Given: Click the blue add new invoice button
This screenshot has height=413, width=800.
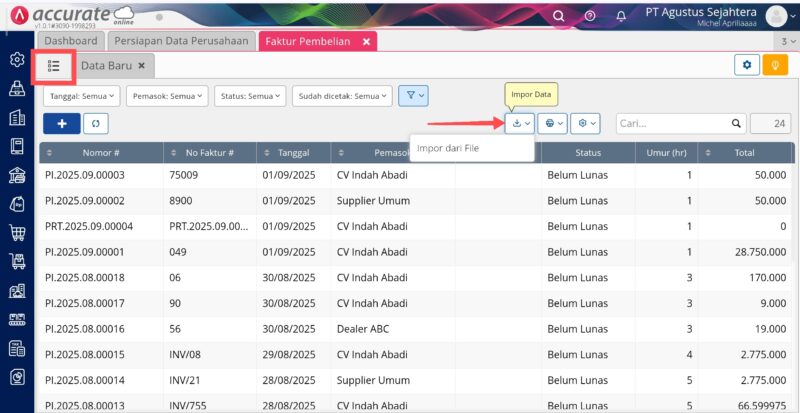Looking at the screenshot, I should point(62,123).
